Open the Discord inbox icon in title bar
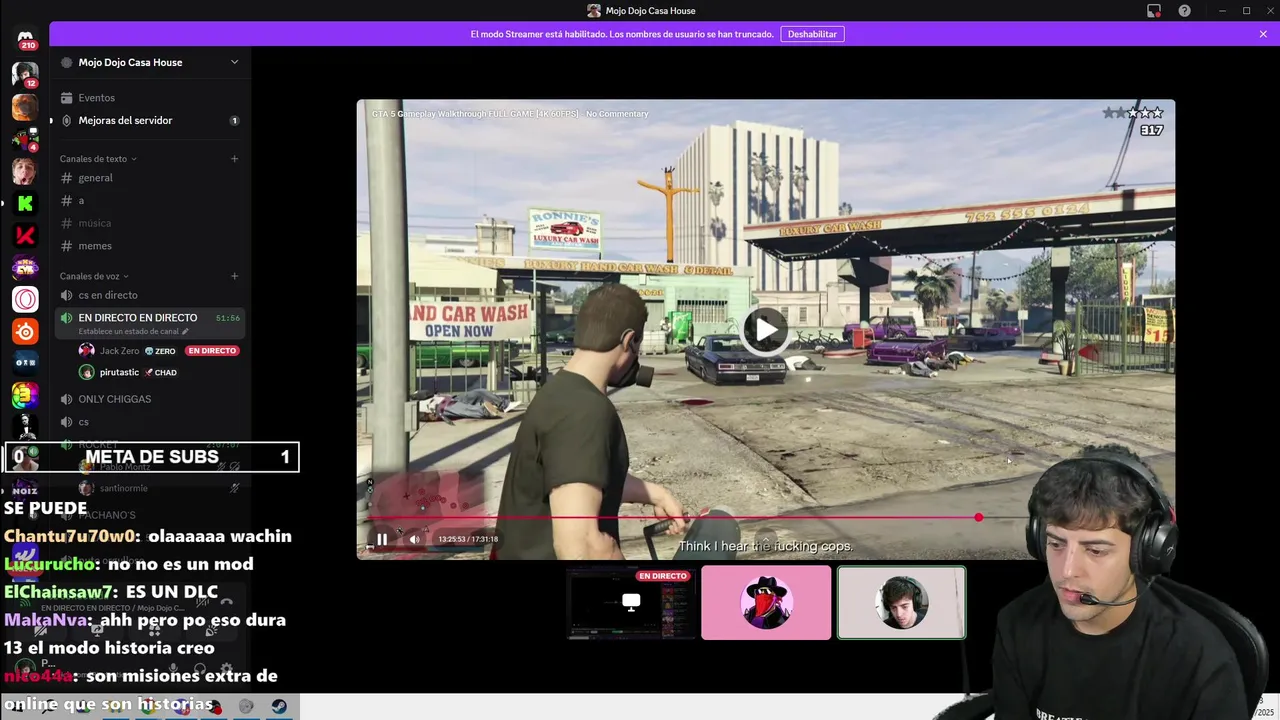1280x720 pixels. click(x=1154, y=11)
